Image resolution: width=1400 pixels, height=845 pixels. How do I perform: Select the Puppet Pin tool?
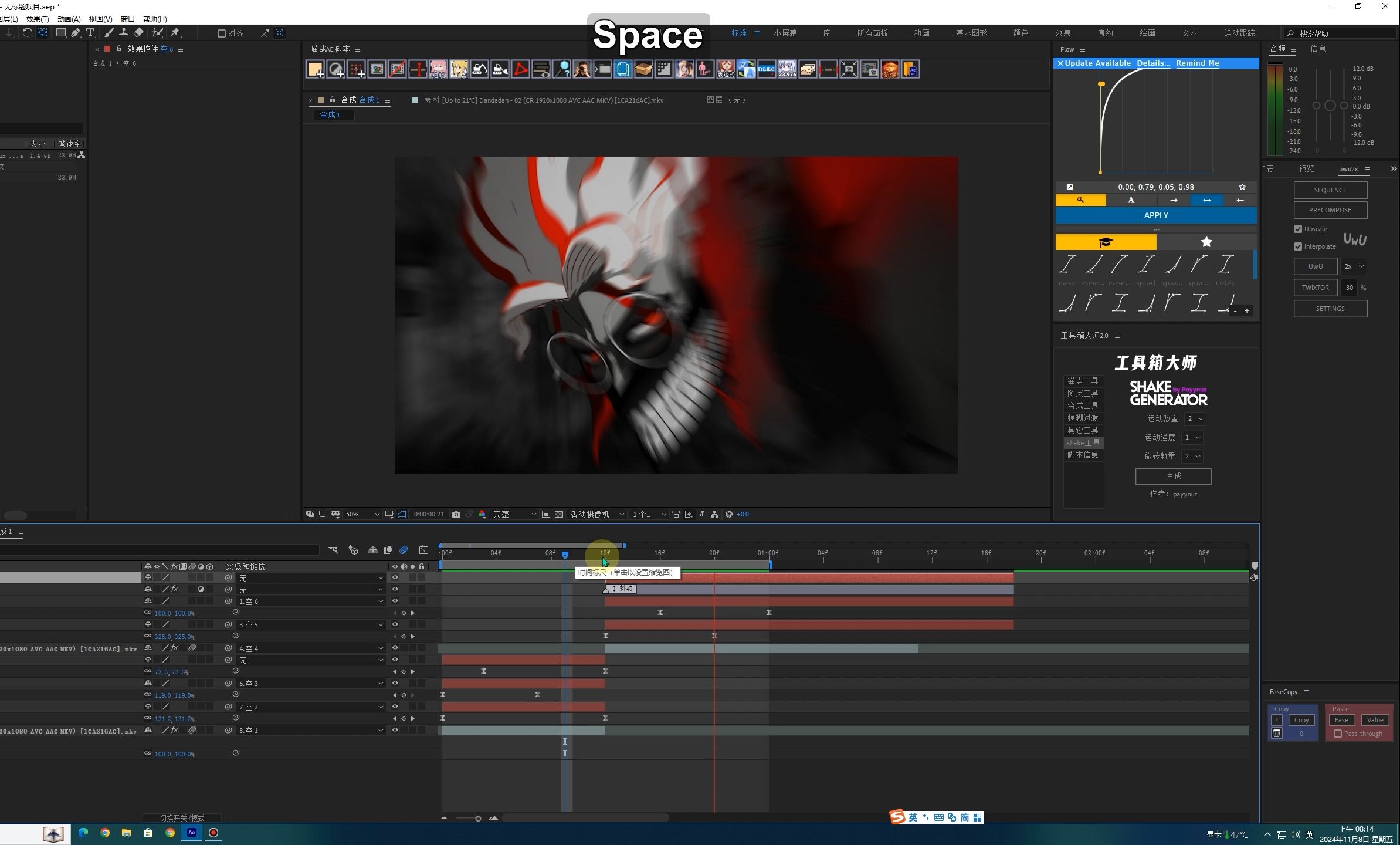pyautogui.click(x=175, y=33)
